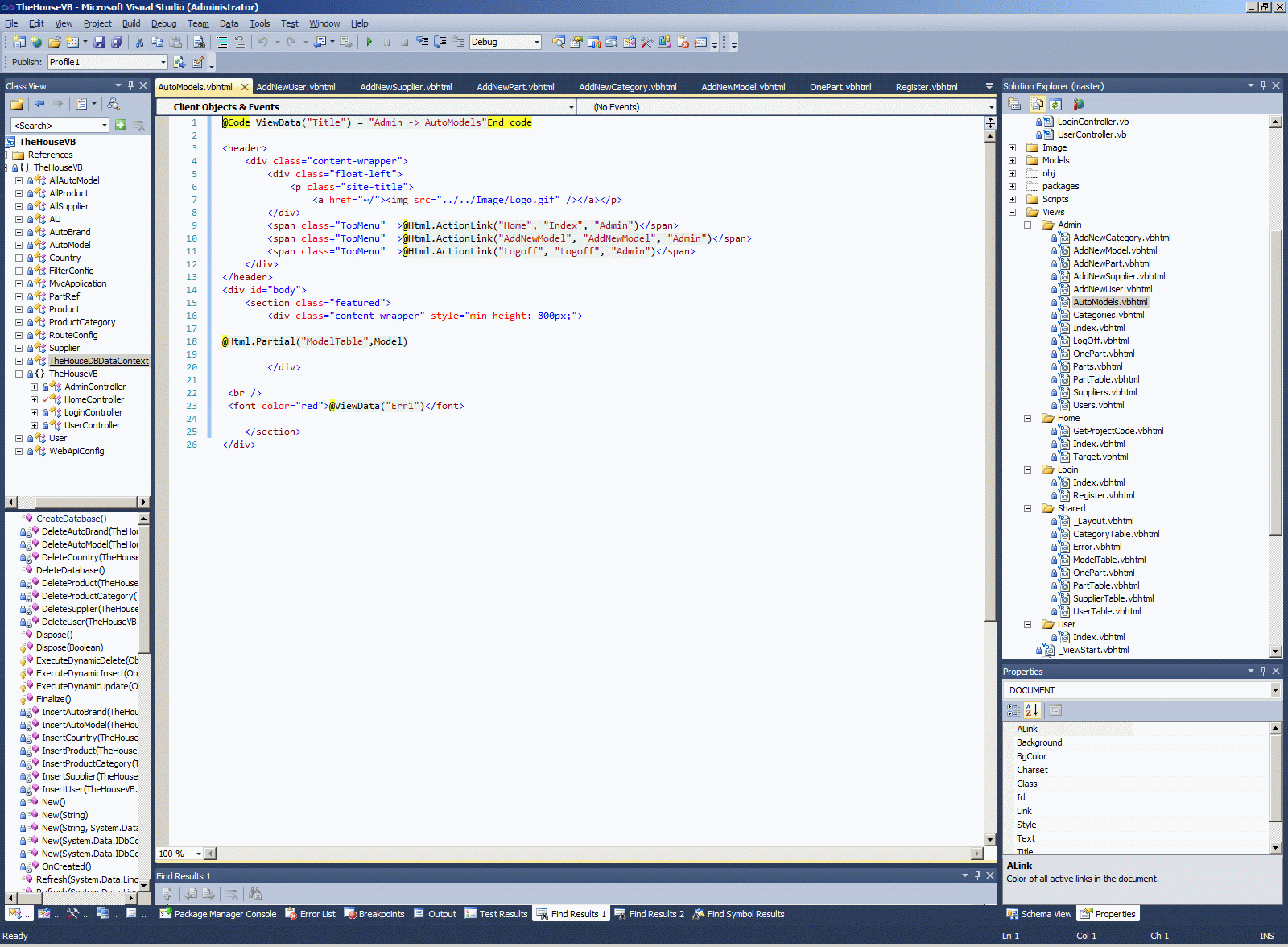Pin the Solution Explorer panel

pyautogui.click(x=1263, y=85)
